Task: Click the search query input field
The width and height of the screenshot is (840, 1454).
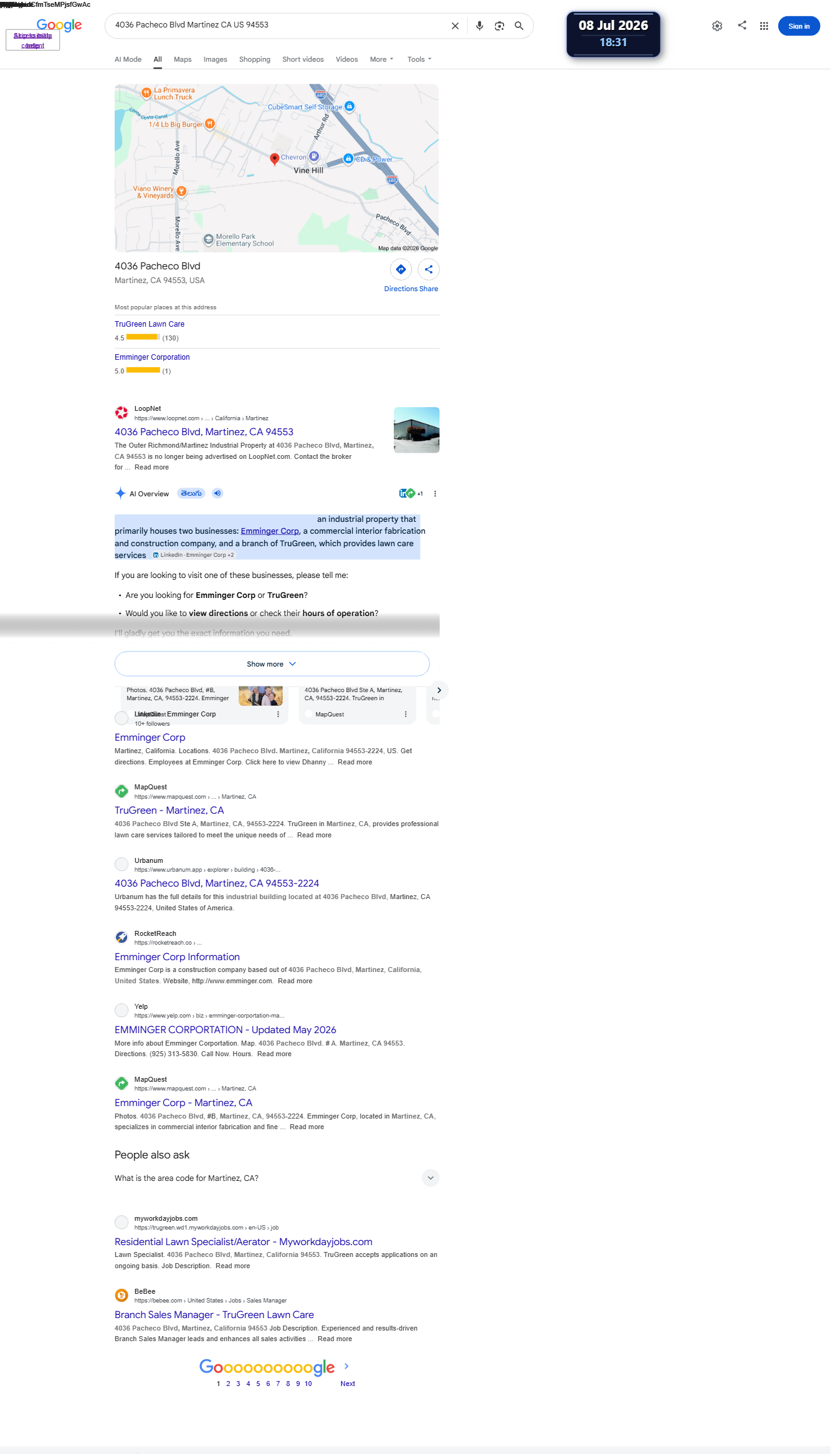Action: click(279, 26)
